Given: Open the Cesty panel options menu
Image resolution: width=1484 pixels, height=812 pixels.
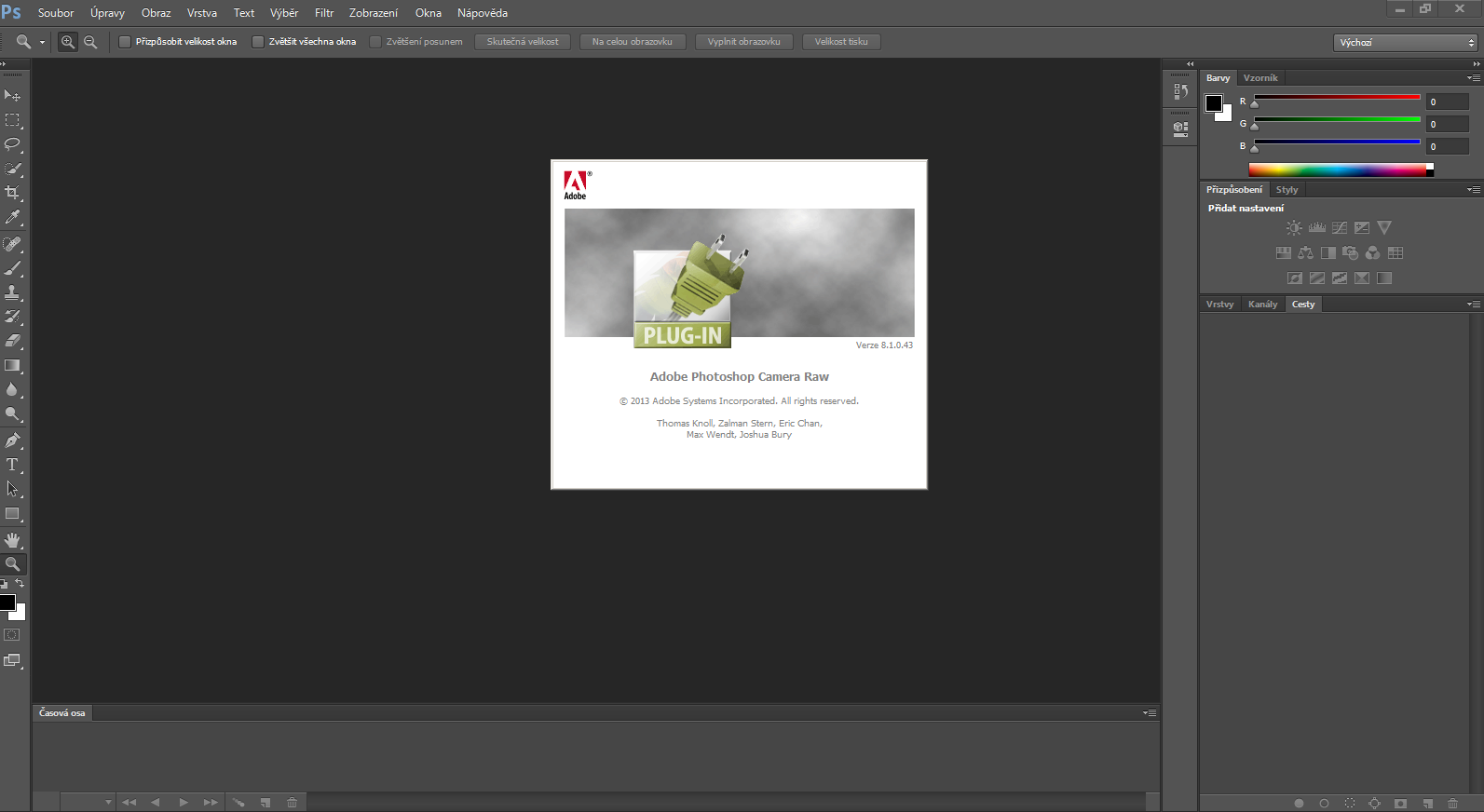Looking at the screenshot, I should [x=1473, y=304].
